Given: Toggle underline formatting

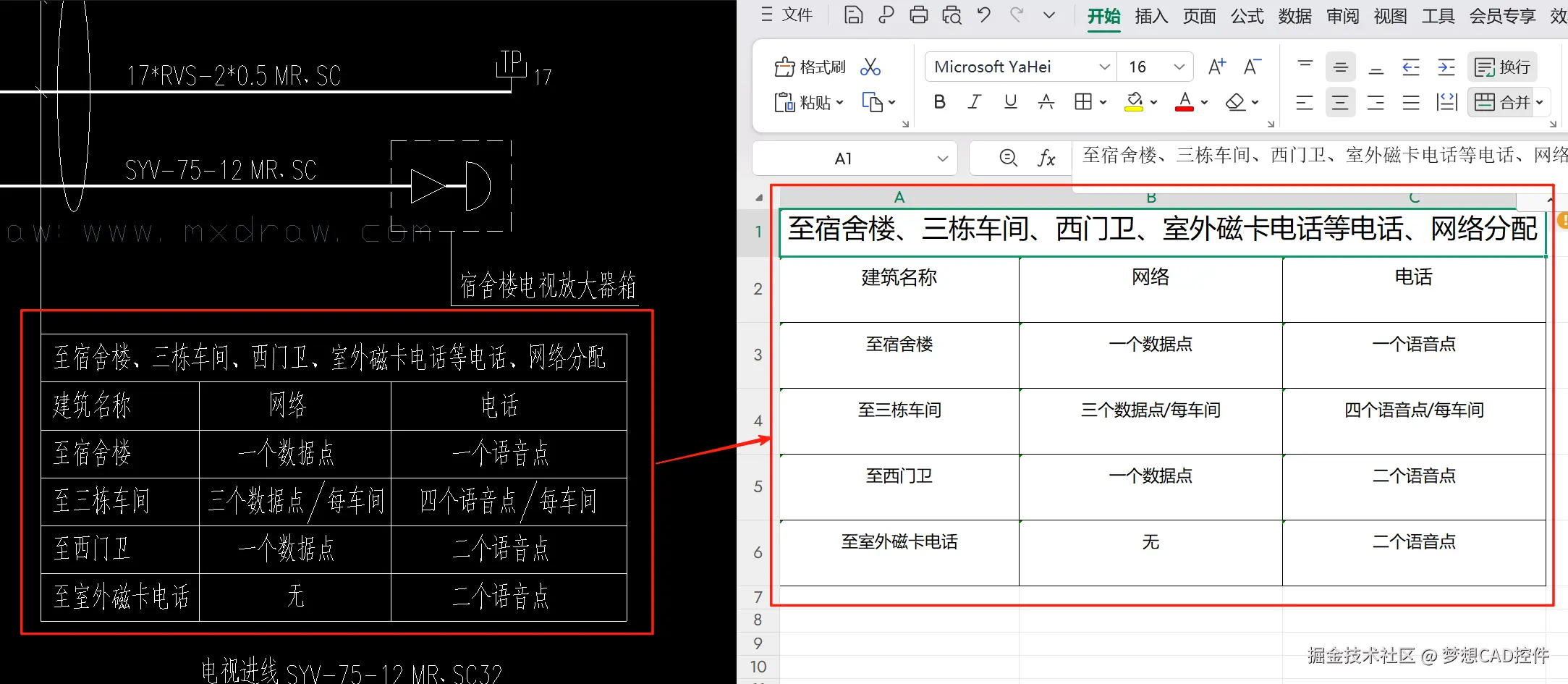Looking at the screenshot, I should pyautogui.click(x=1009, y=101).
